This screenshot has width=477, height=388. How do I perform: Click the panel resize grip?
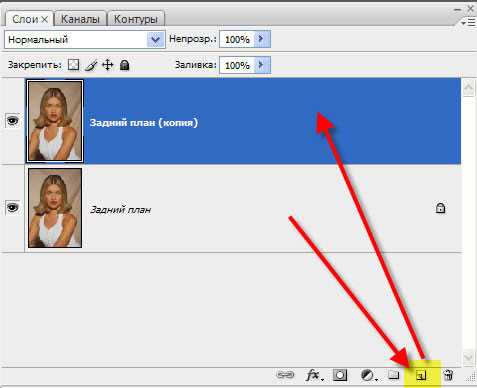click(x=471, y=377)
